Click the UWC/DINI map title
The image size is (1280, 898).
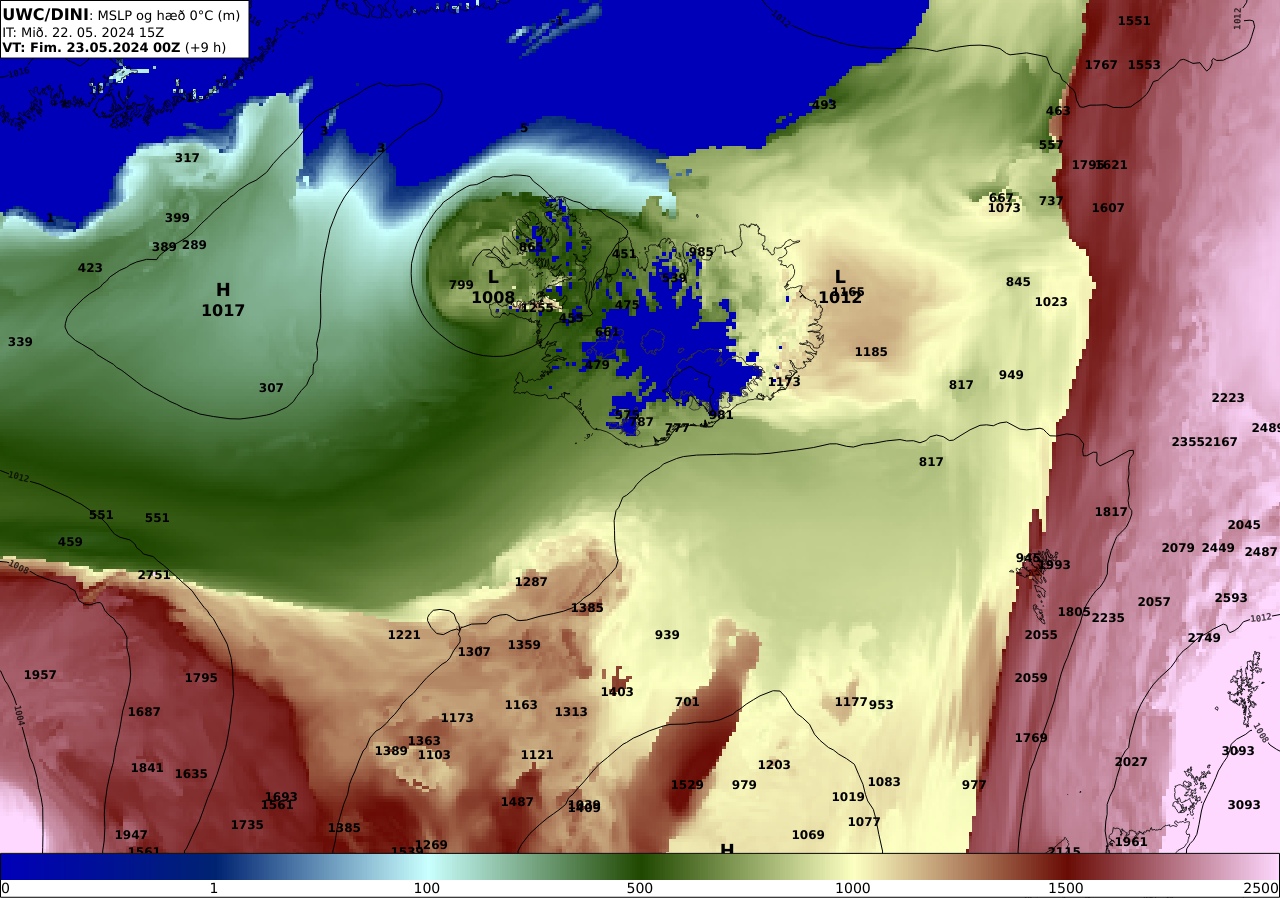[122, 15]
